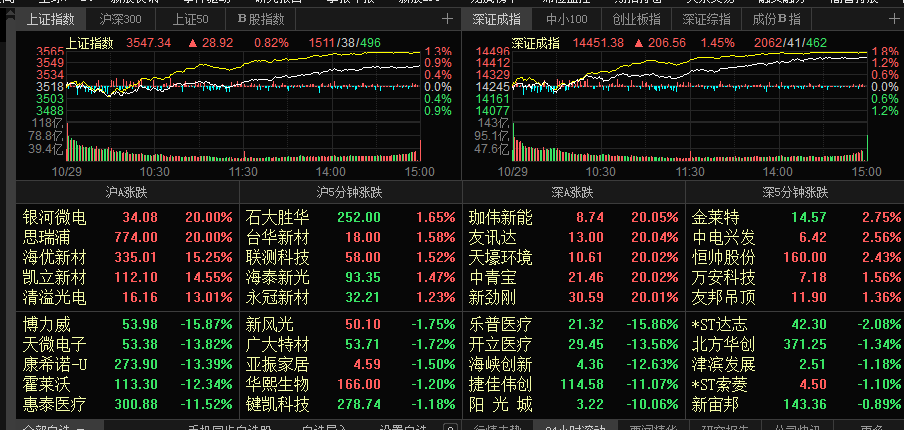The height and width of the screenshot is (430, 904).
Task: Click the 深5分钟涨跌 column header
Action: click(794, 193)
